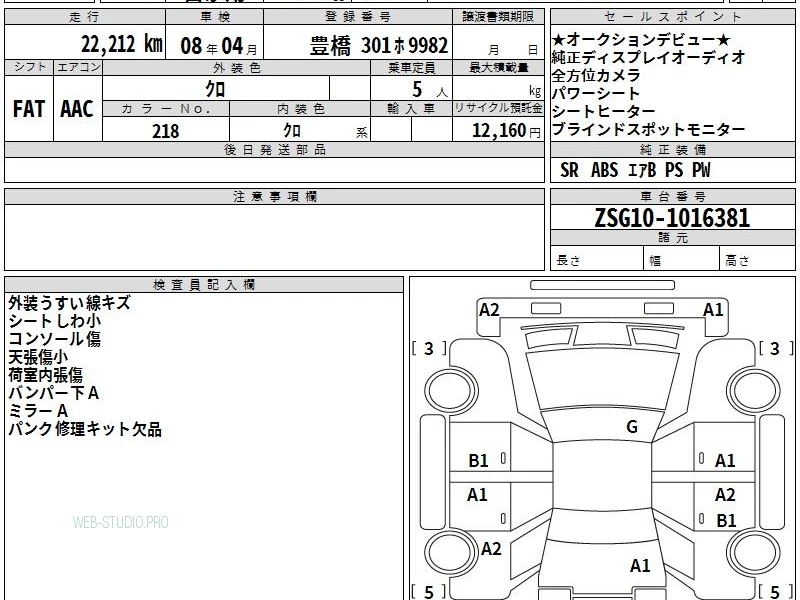800x600 pixels.
Task: Click SR in the 純正装備 row
Action: point(569,170)
